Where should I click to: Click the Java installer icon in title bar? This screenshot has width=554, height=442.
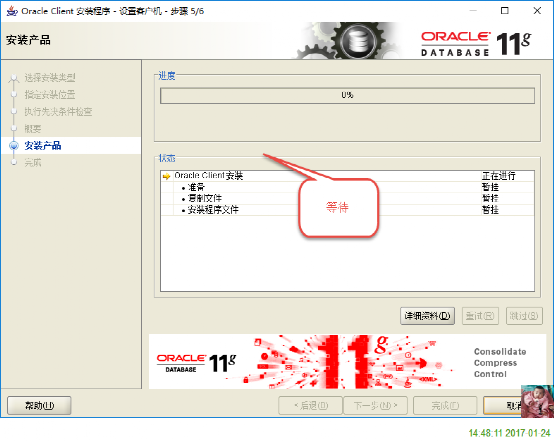pyautogui.click(x=12, y=11)
